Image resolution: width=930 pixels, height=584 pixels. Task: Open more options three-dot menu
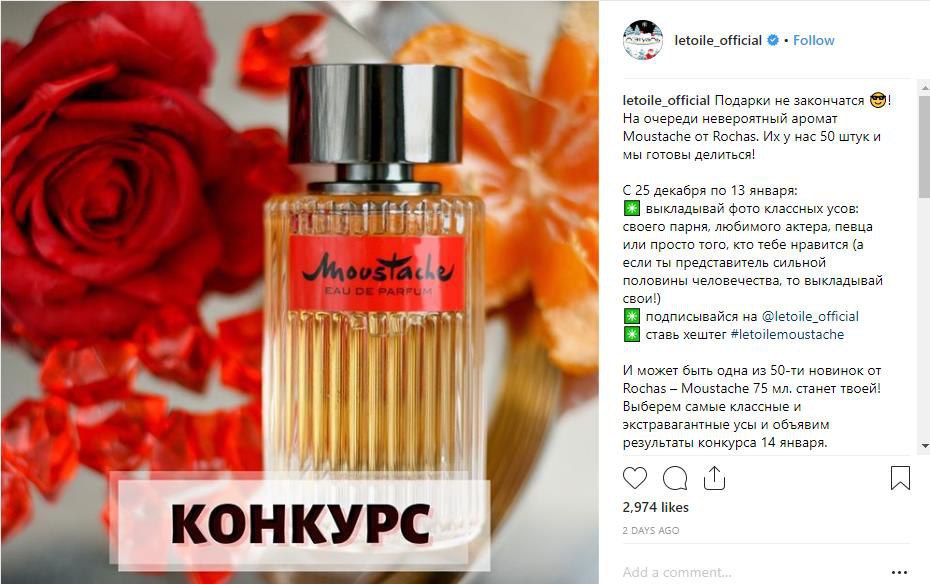[x=899, y=573]
